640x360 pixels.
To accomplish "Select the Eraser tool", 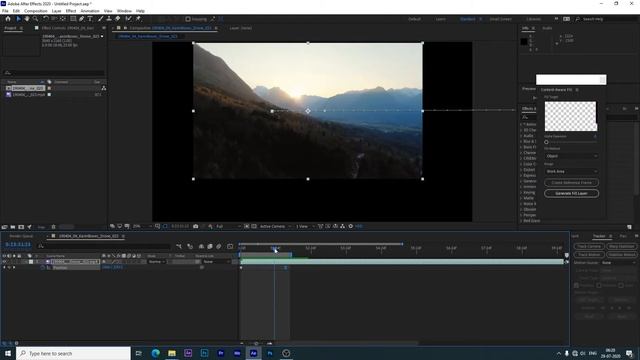I will coord(118,19).
